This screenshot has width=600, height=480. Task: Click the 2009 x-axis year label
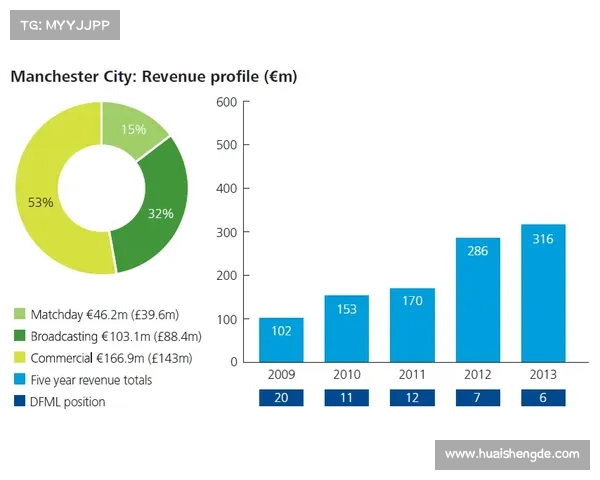281,374
